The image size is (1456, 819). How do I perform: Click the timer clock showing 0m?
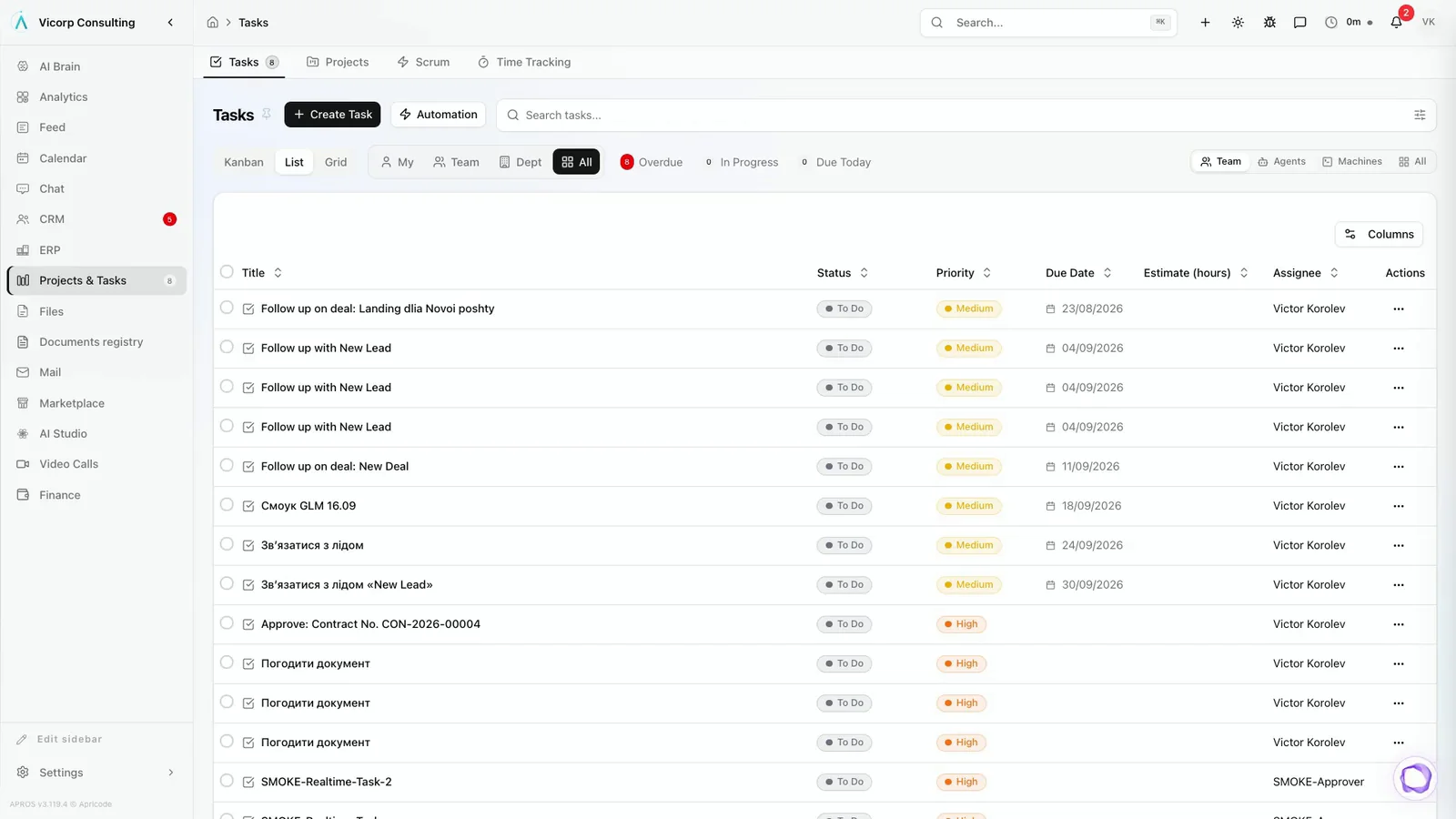[x=1349, y=23]
